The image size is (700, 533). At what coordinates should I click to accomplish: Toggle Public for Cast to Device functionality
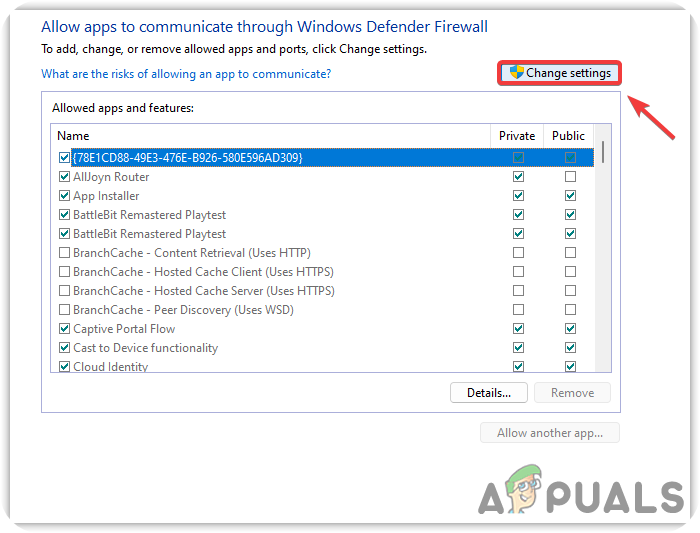pyautogui.click(x=570, y=348)
